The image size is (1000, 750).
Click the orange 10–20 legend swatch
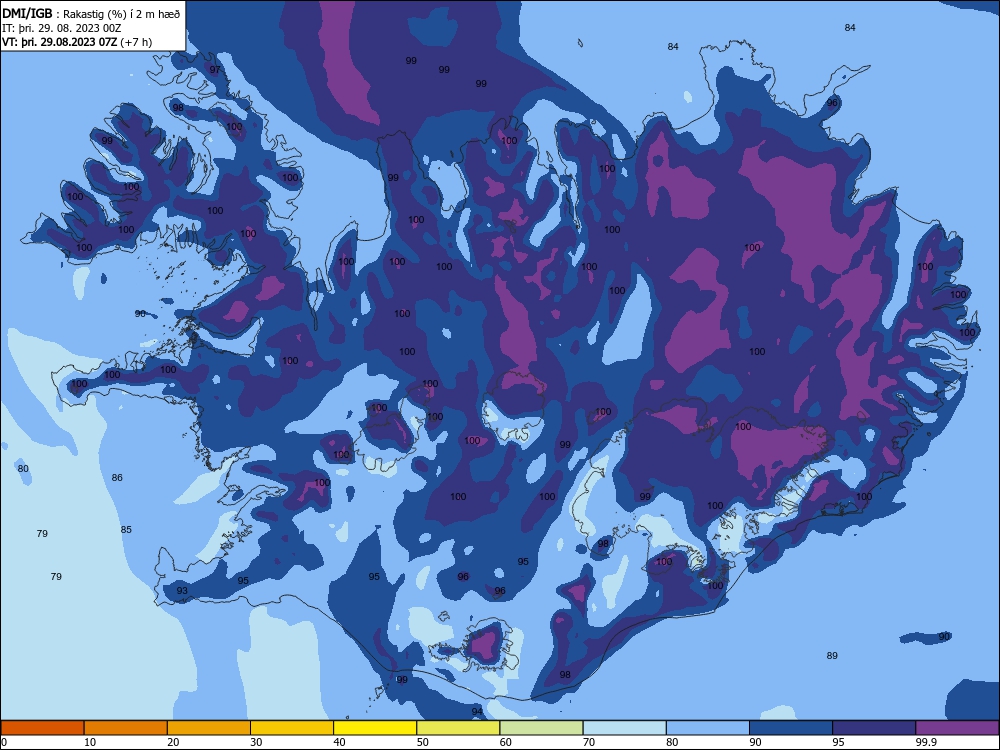(x=126, y=728)
